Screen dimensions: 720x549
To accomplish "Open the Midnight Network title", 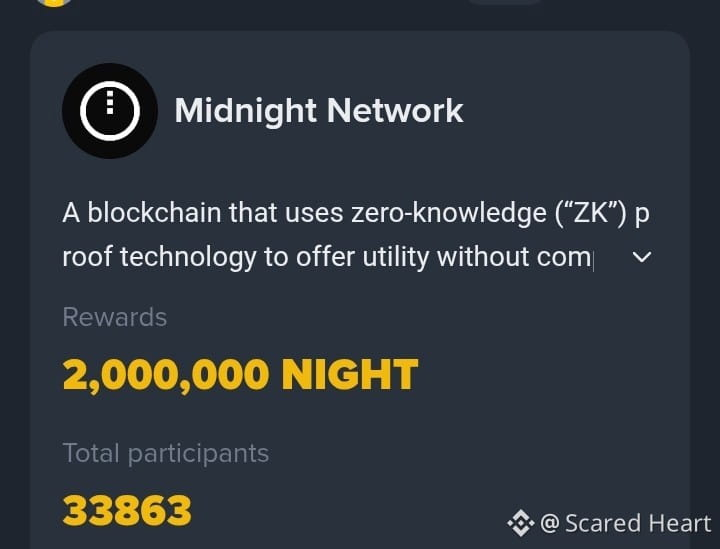I will 319,111.
